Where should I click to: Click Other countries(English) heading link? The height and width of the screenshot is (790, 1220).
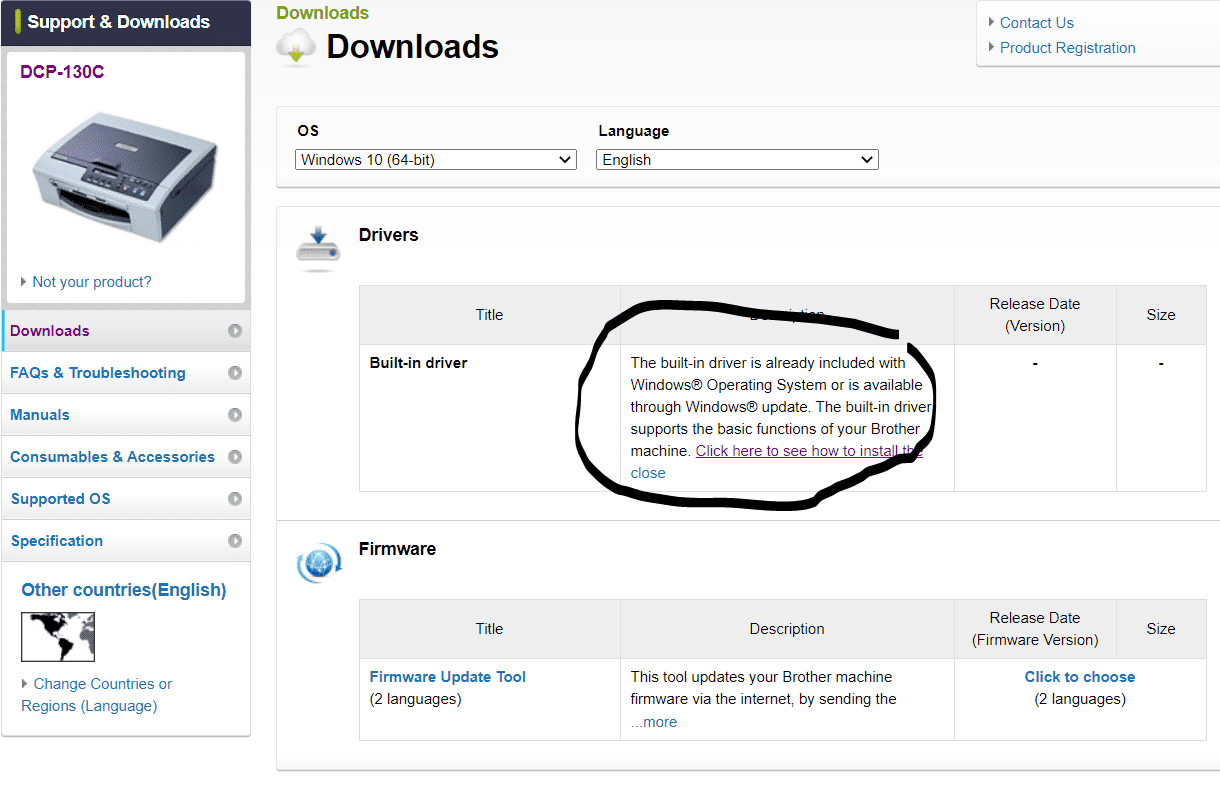(x=124, y=590)
